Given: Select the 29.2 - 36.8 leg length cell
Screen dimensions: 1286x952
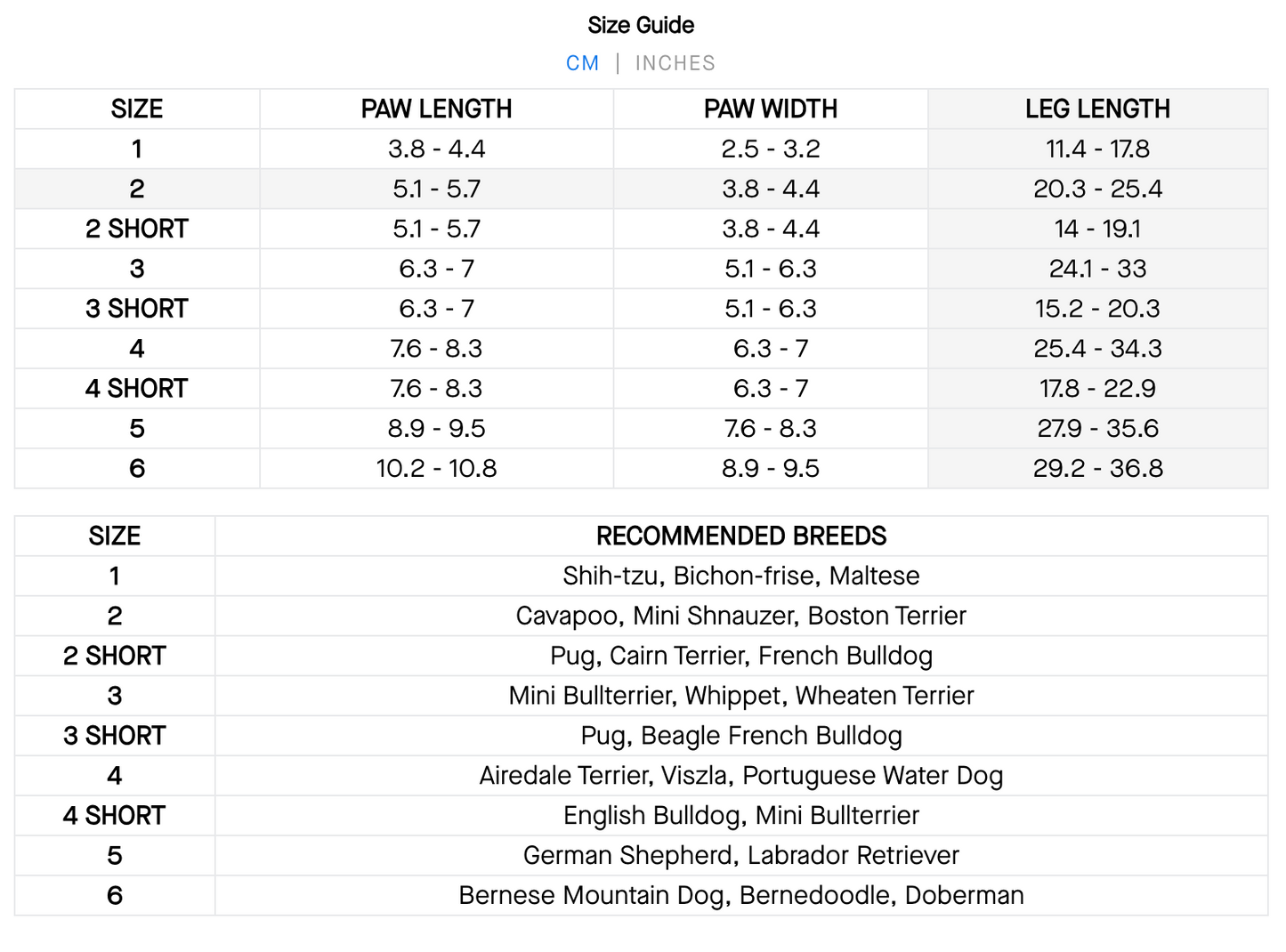Looking at the screenshot, I should (x=1097, y=469).
